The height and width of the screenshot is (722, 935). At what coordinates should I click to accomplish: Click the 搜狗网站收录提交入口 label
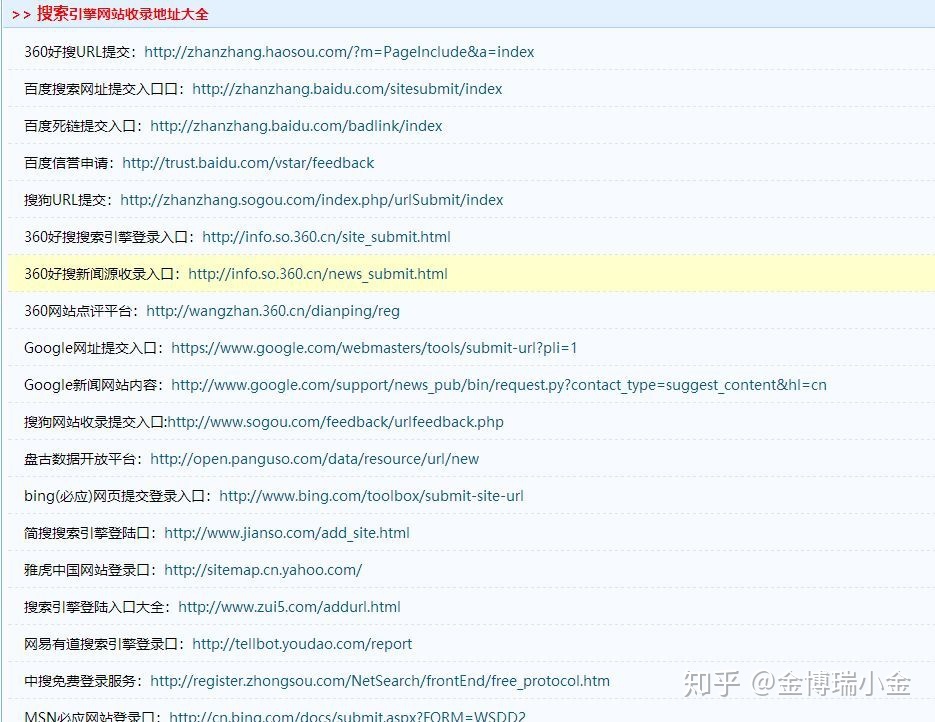tap(94, 422)
